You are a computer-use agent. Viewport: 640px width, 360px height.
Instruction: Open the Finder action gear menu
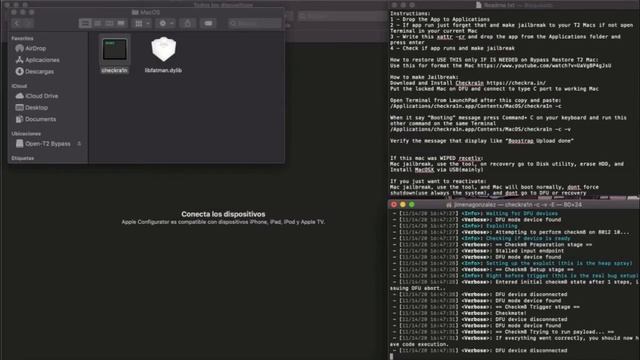coord(166,23)
